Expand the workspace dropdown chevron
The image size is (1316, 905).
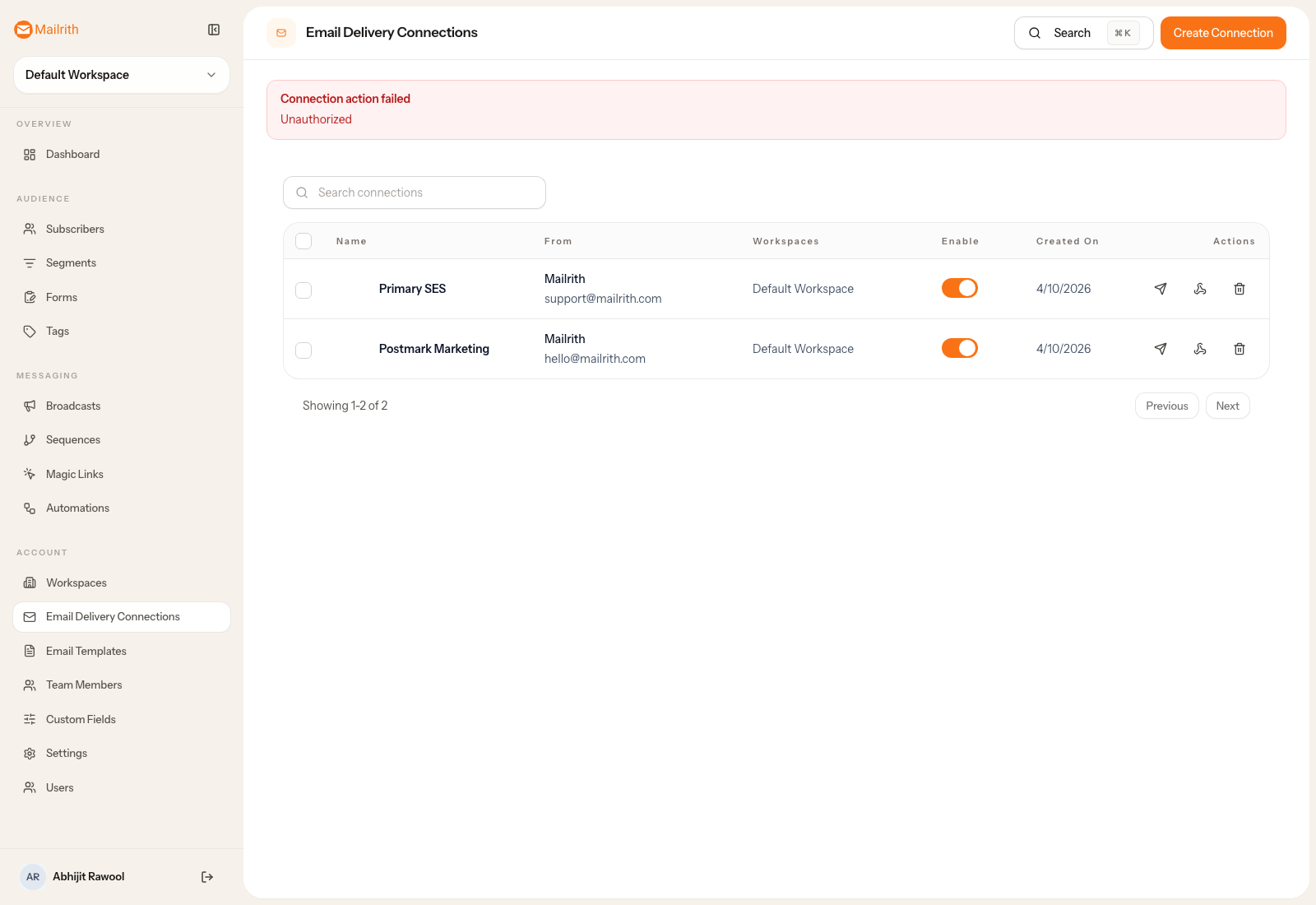[x=211, y=75]
